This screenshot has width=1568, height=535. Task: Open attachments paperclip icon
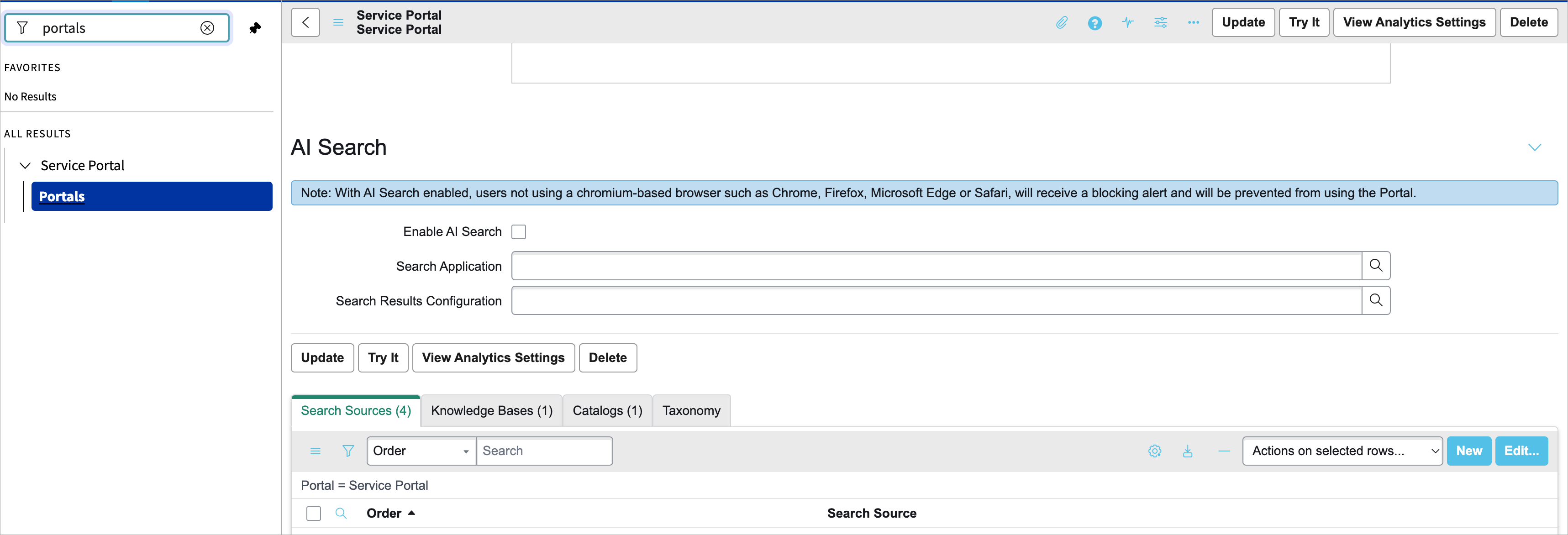(x=1062, y=22)
